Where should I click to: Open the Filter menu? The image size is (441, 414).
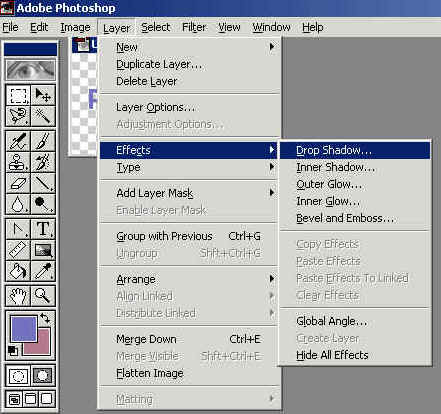[x=194, y=27]
